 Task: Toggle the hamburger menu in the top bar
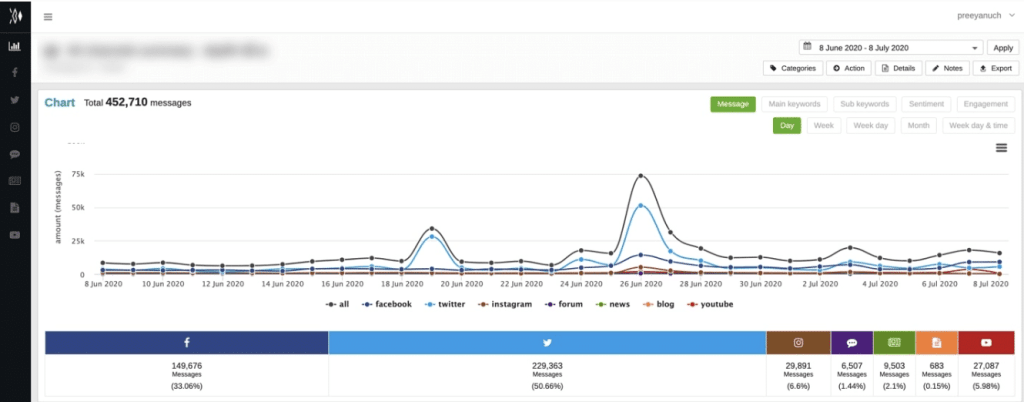(x=48, y=17)
